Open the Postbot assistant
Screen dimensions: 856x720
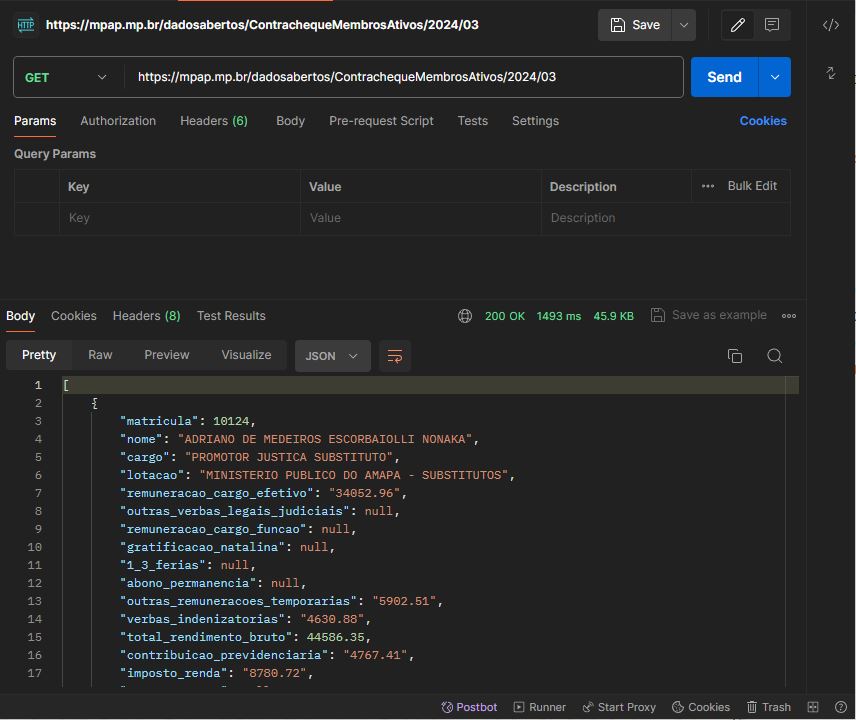[469, 707]
